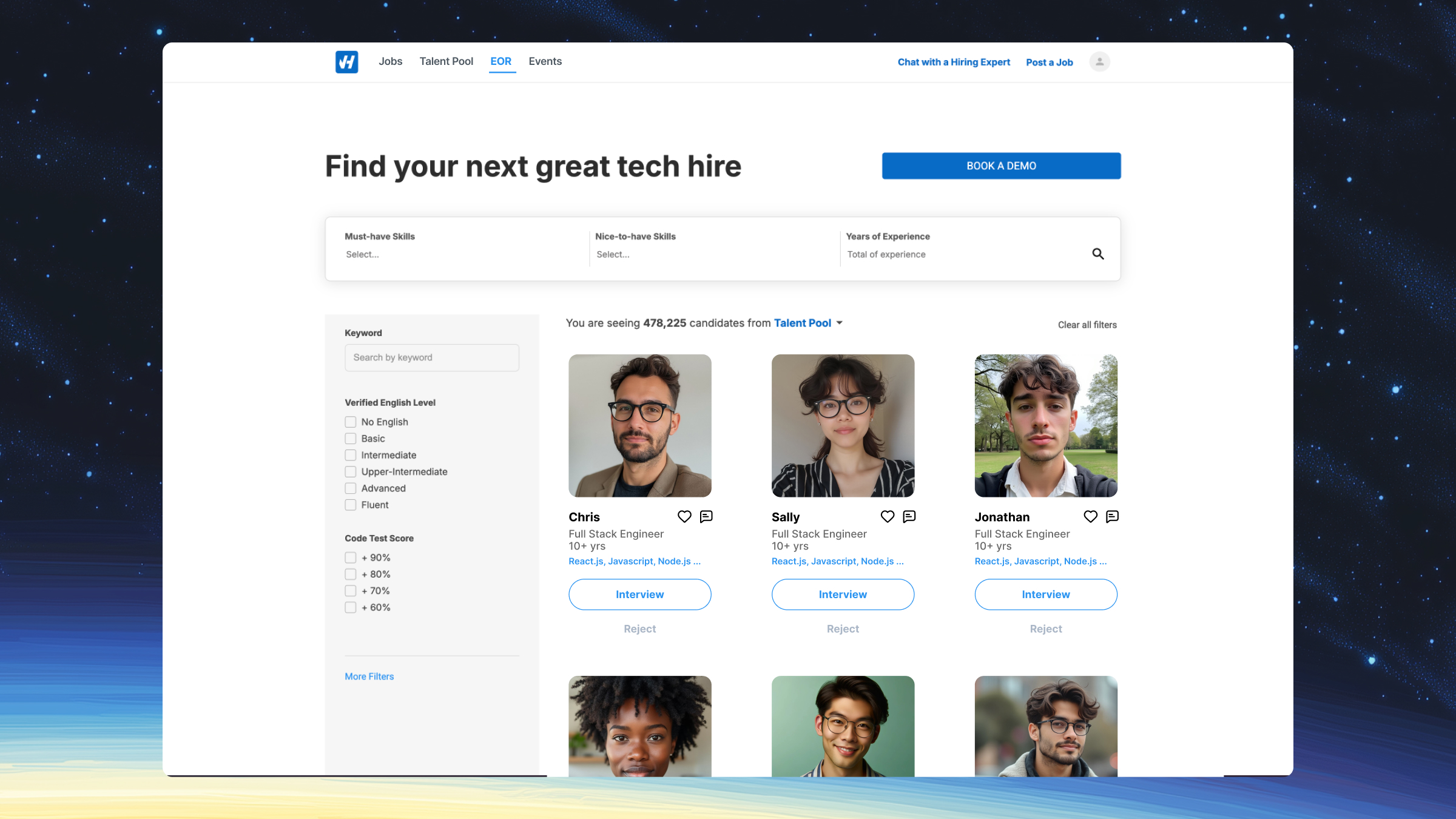The image size is (1456, 819).
Task: Open message icon for Sally
Action: point(909,517)
